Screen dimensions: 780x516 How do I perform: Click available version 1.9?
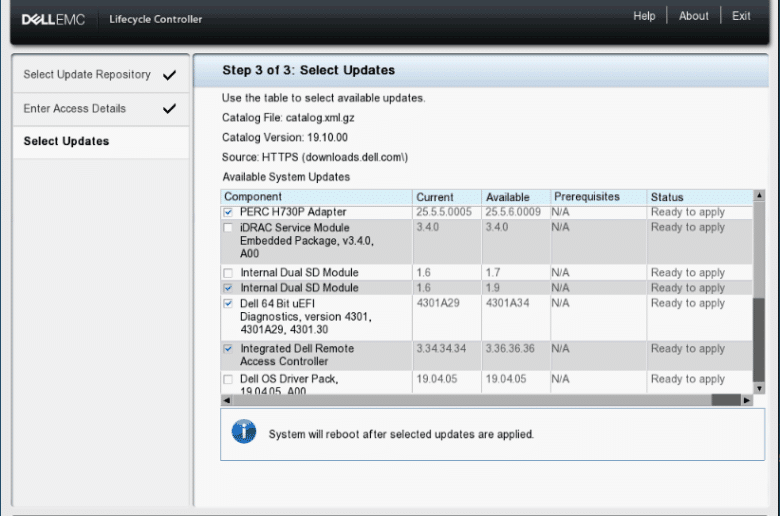click(x=492, y=288)
